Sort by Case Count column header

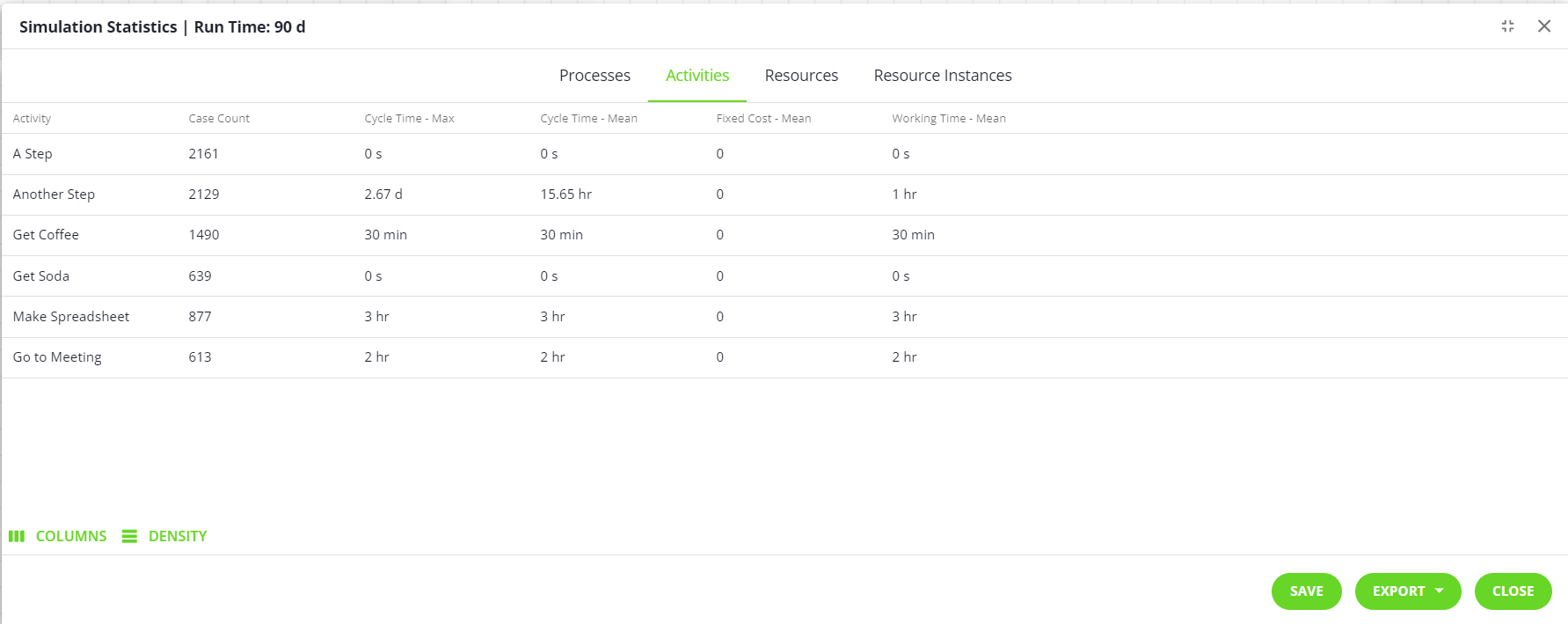point(219,119)
